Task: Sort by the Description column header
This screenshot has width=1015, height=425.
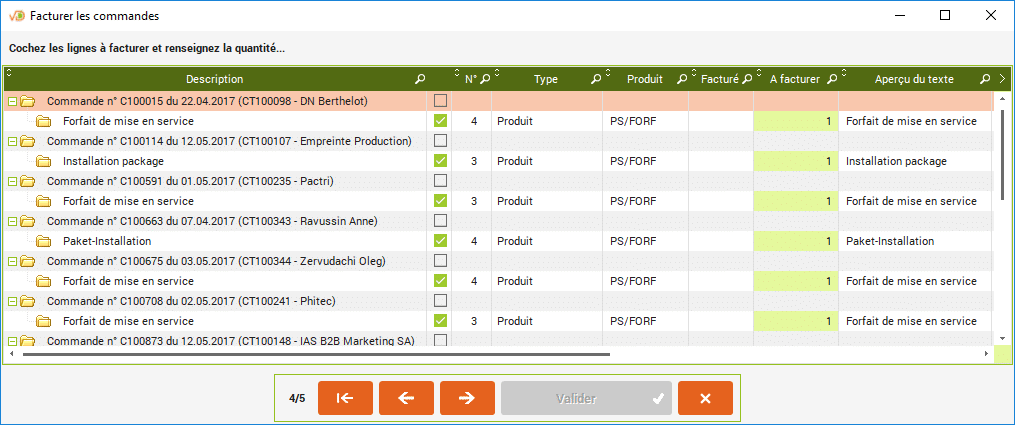Action: (x=214, y=79)
